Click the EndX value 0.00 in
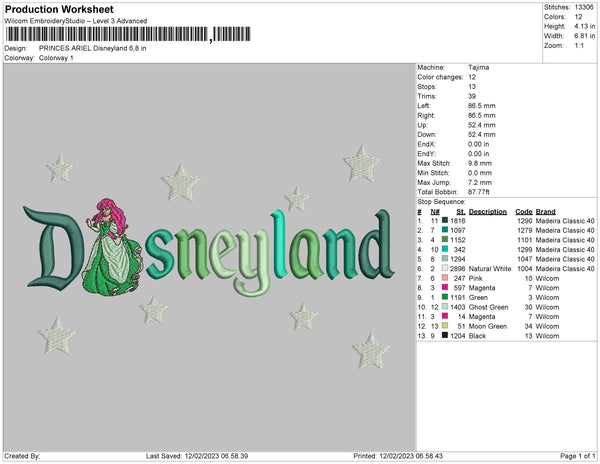Image resolution: width=600 pixels, height=464 pixels. tap(478, 144)
